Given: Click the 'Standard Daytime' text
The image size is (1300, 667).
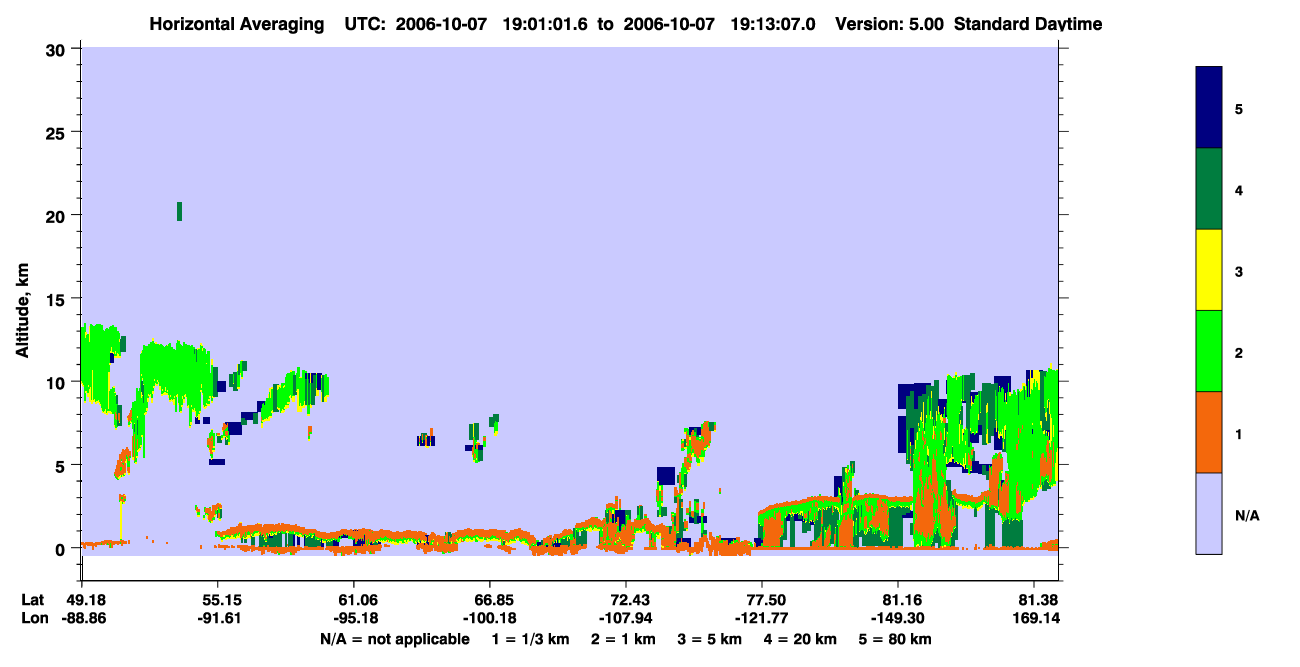Looking at the screenshot, I should point(1028,24).
